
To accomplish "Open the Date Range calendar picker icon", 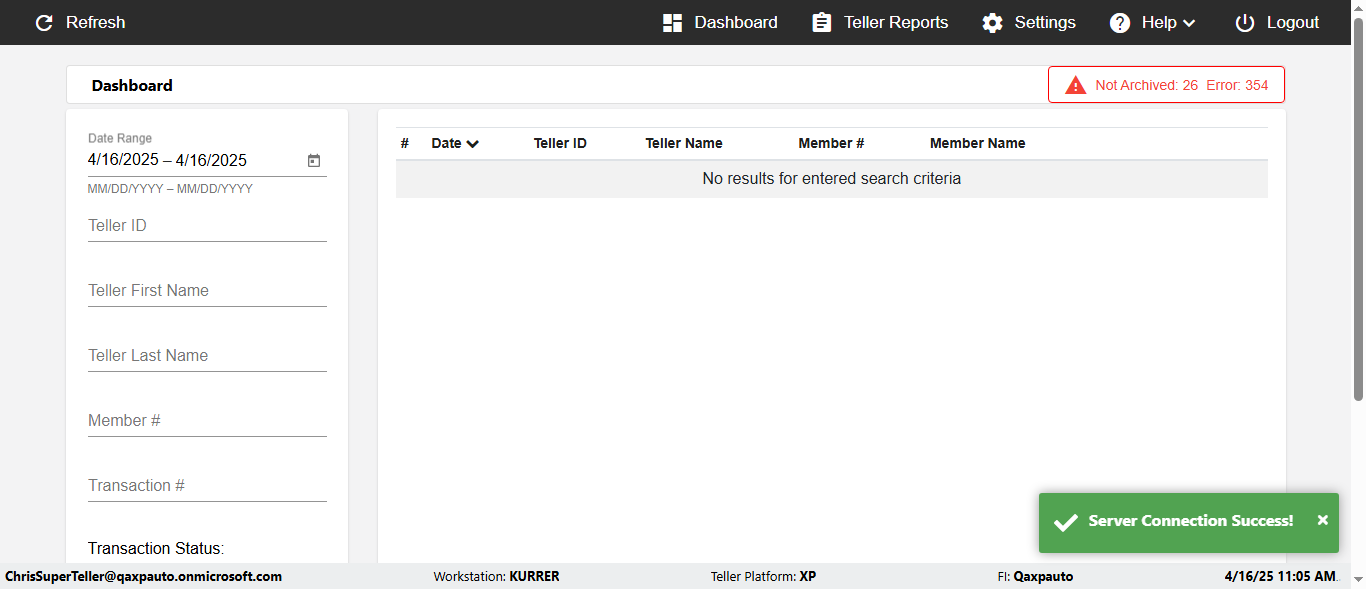I will click(314, 160).
